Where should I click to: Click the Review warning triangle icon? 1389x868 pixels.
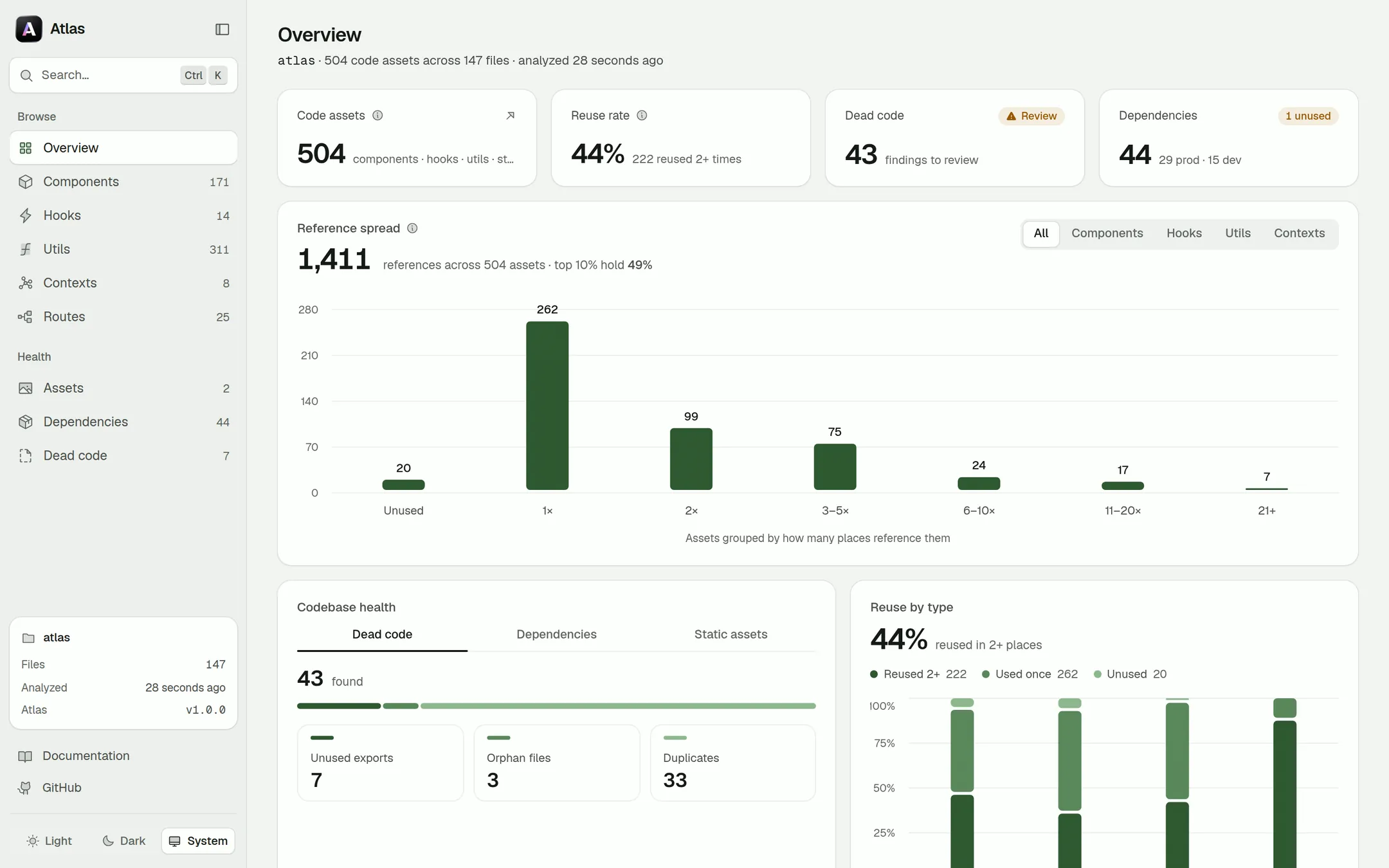click(x=1011, y=116)
